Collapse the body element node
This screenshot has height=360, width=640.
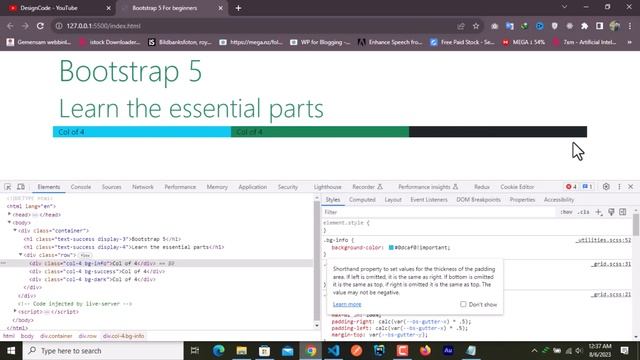click(9, 222)
